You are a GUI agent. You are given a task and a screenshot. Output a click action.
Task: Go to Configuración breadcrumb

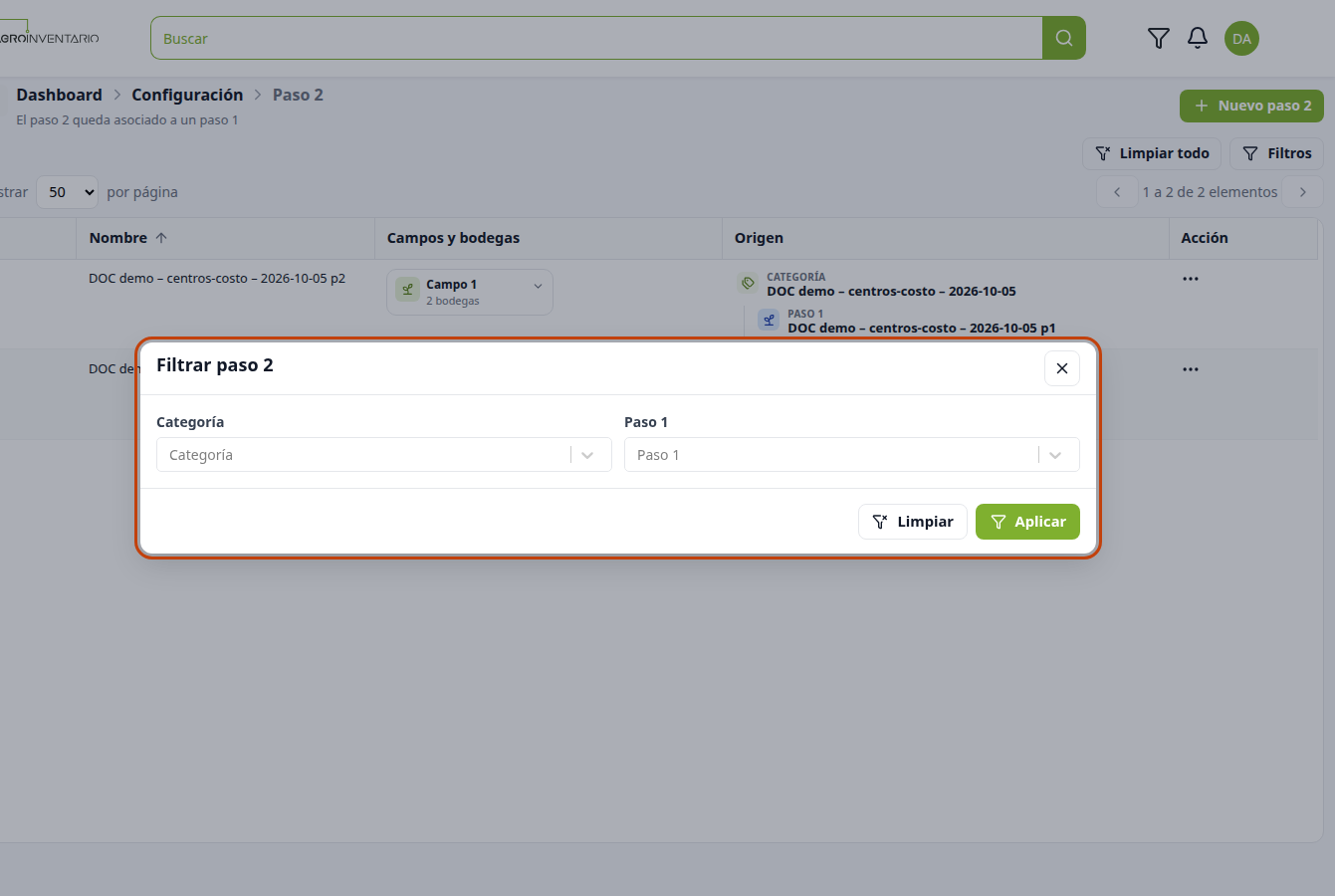[187, 95]
